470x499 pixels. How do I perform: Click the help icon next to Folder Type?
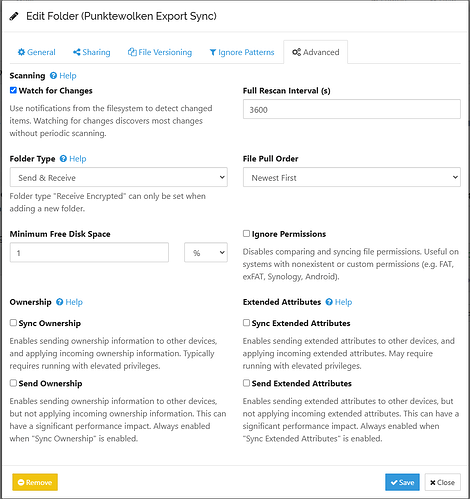pyautogui.click(x=63, y=159)
